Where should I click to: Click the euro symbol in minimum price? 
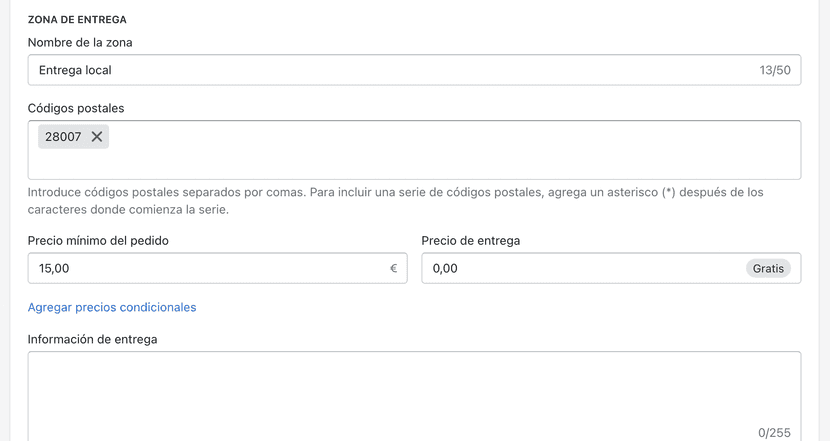click(393, 268)
